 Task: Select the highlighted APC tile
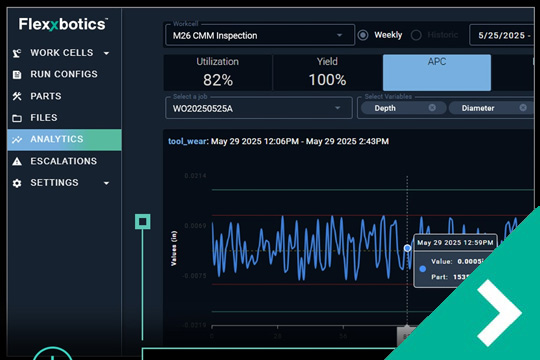click(x=437, y=73)
